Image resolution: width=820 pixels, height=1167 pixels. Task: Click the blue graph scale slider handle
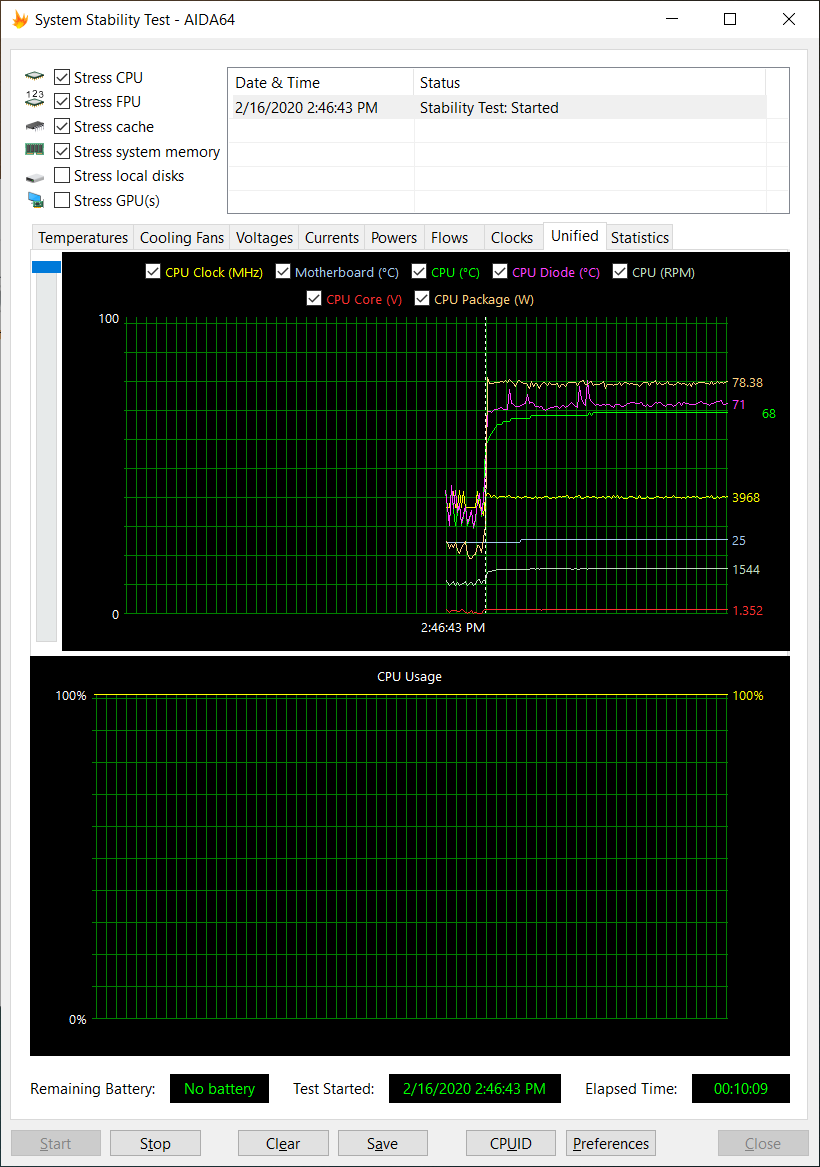tap(46, 266)
